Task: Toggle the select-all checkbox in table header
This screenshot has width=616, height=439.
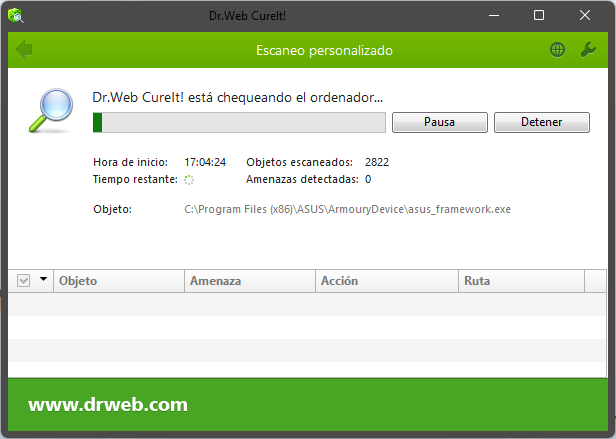Action: (24, 281)
